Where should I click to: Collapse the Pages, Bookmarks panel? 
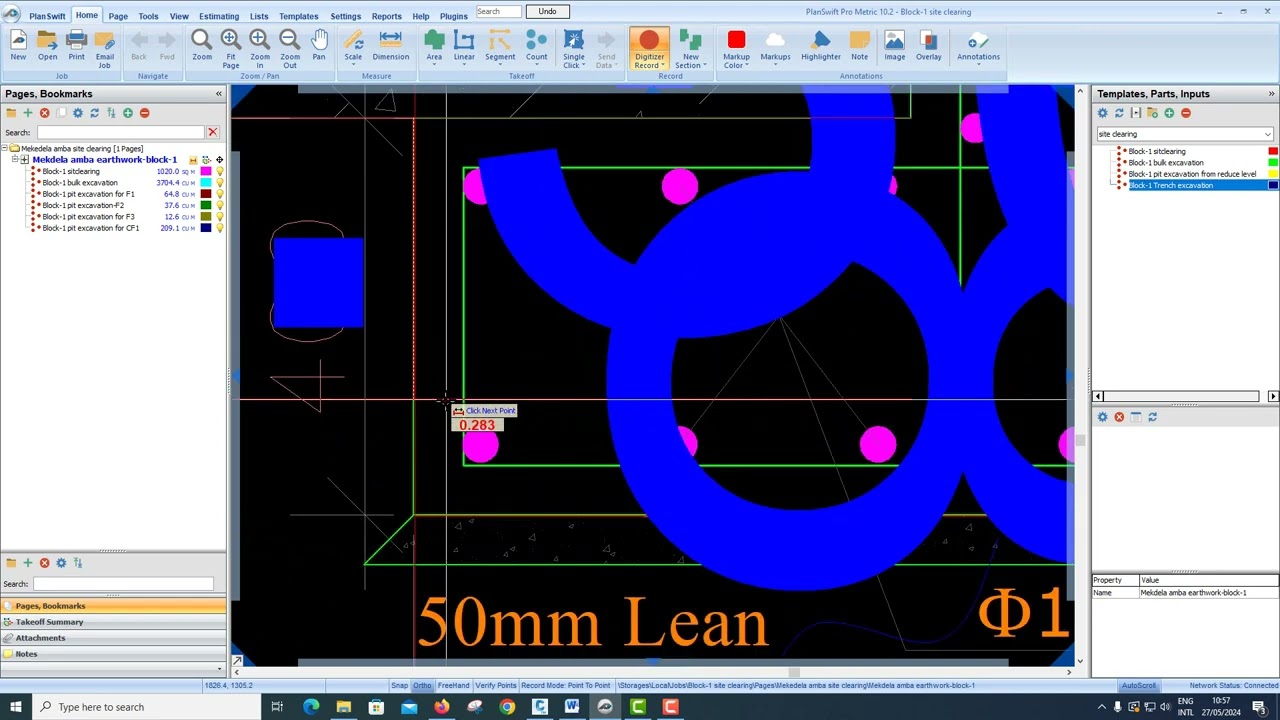point(218,94)
